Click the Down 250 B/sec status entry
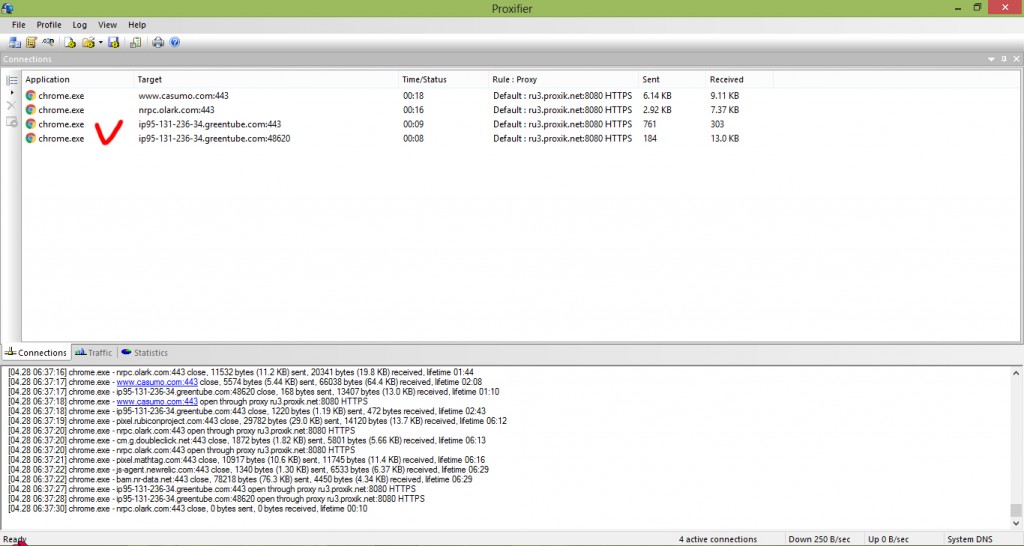 819,539
